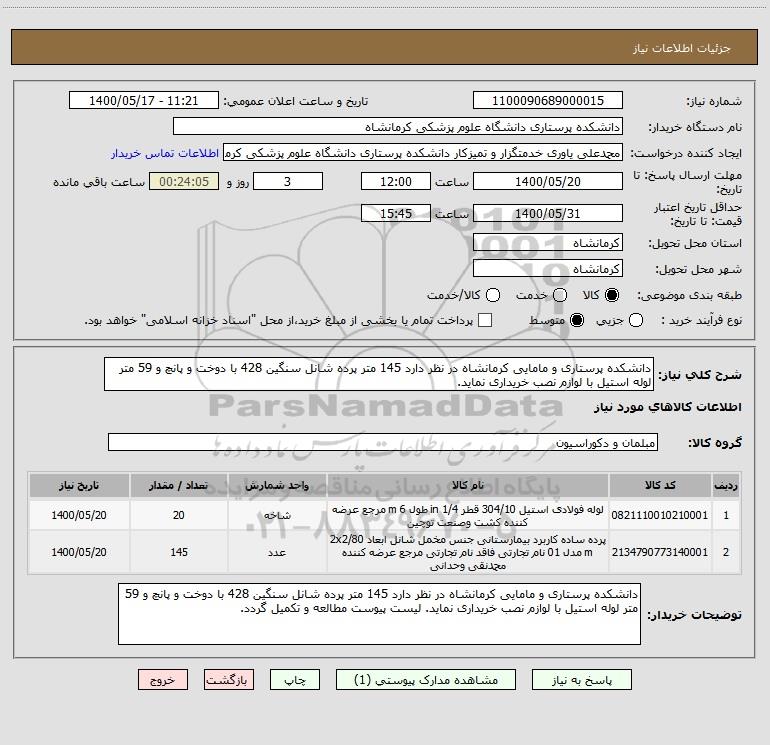
Task: Select the جزیی purchase type radio
Action: click(636, 320)
